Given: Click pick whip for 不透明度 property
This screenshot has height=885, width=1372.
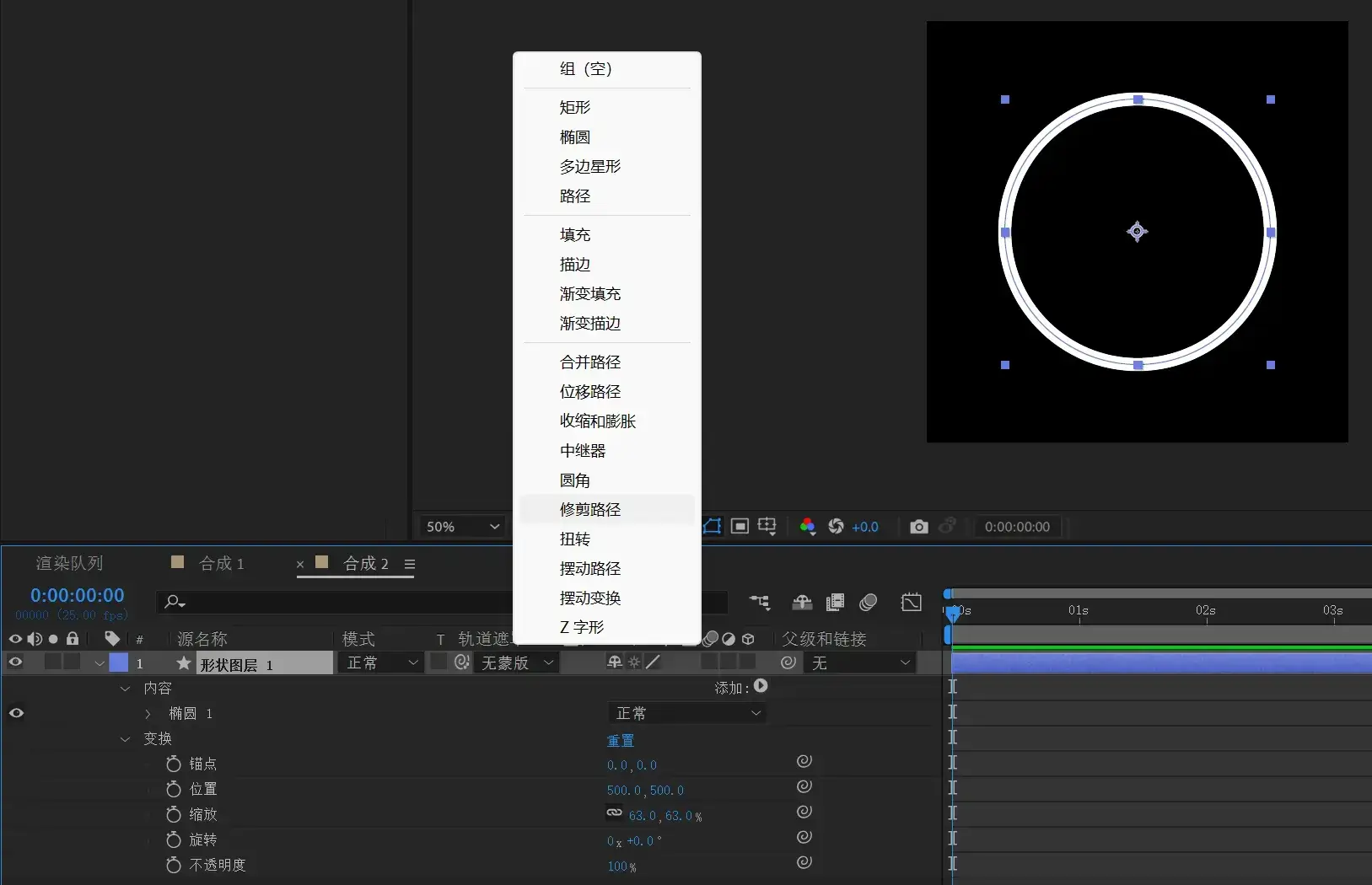Looking at the screenshot, I should coord(804,862).
